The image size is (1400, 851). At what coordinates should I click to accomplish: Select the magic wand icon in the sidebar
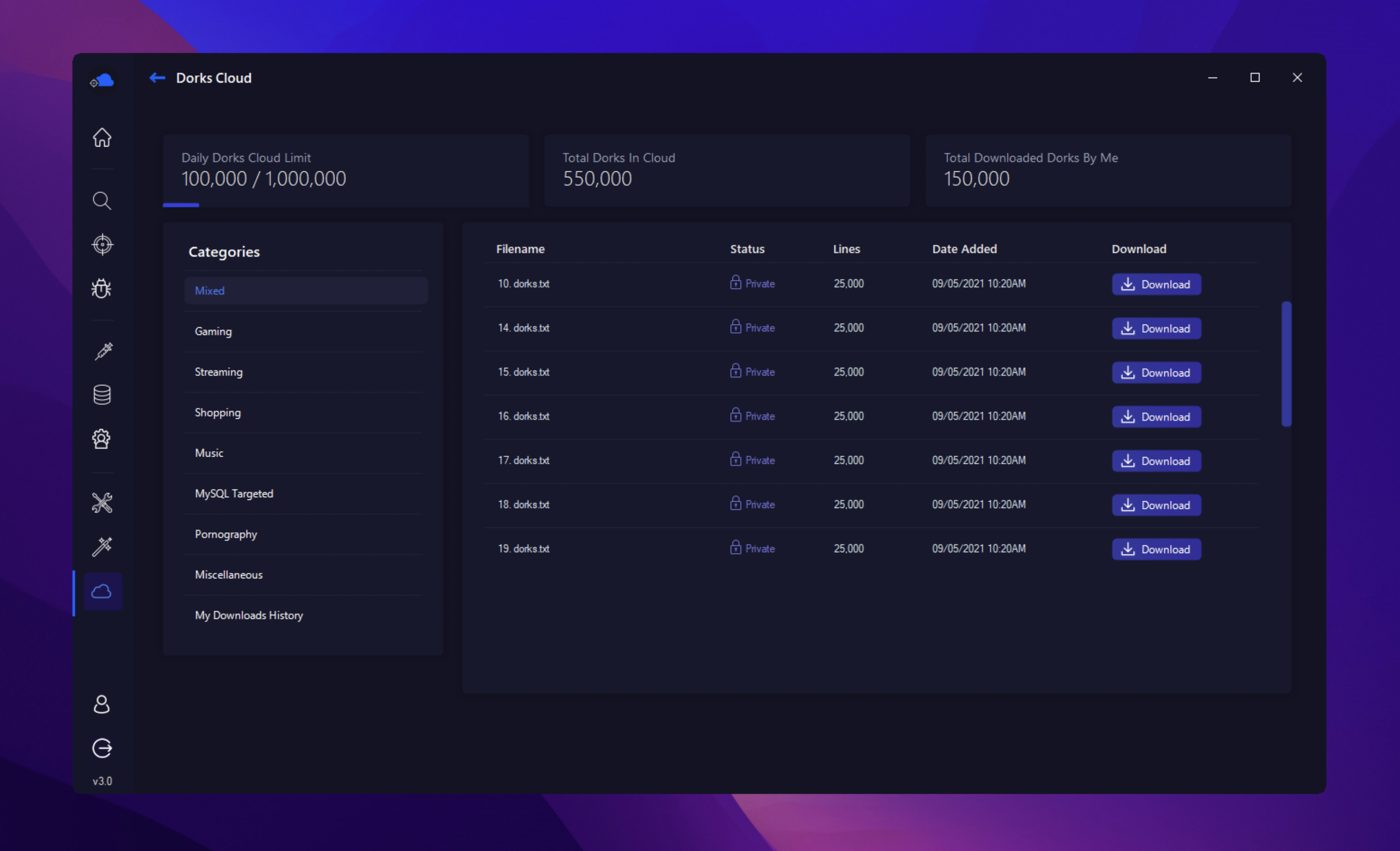tap(102, 547)
